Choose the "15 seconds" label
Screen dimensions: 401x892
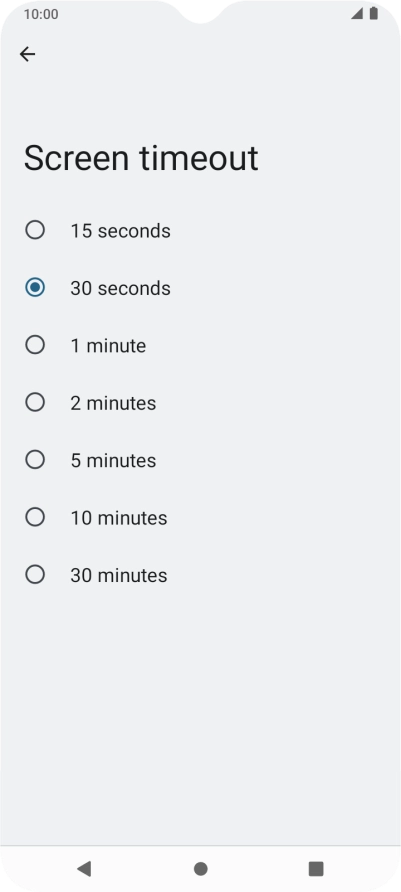point(120,231)
